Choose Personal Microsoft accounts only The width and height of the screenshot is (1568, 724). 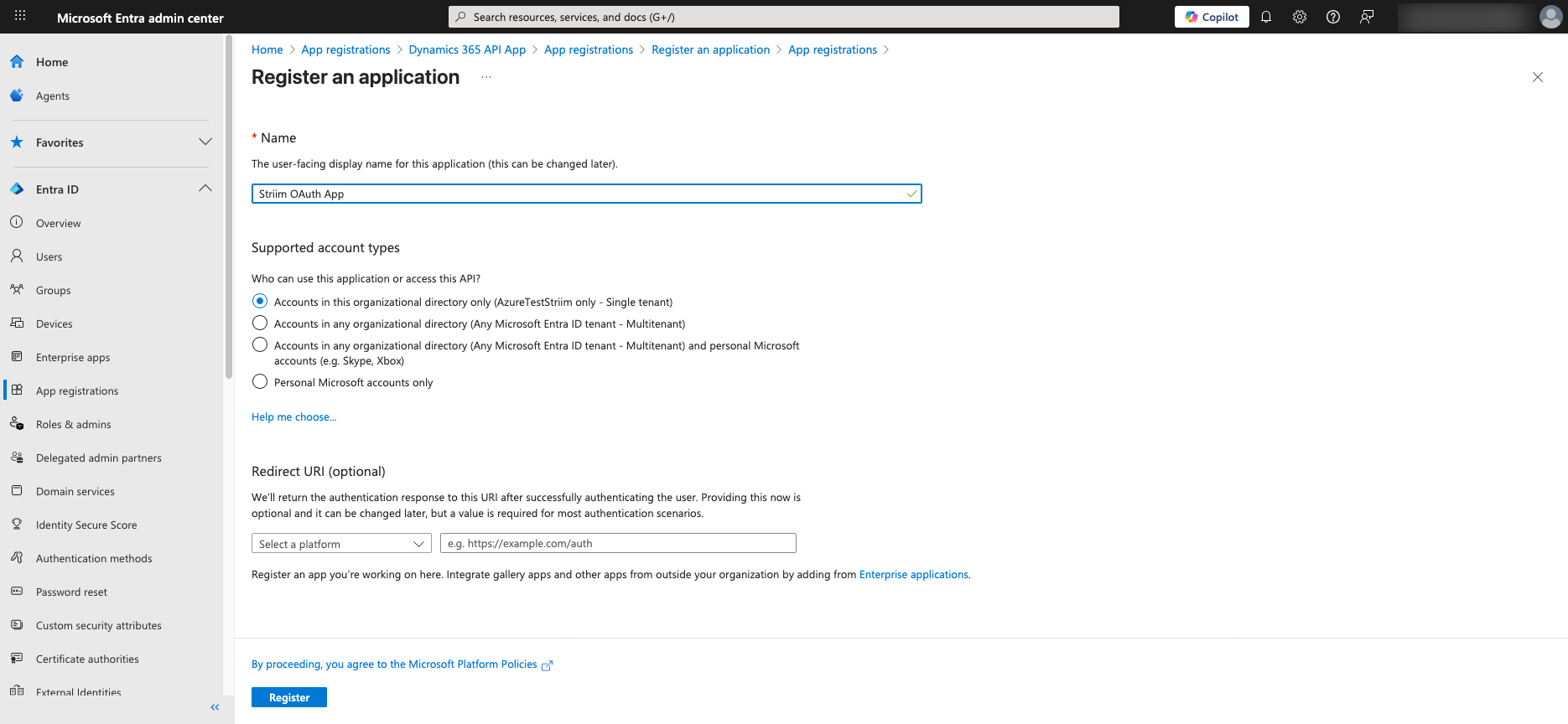259,381
